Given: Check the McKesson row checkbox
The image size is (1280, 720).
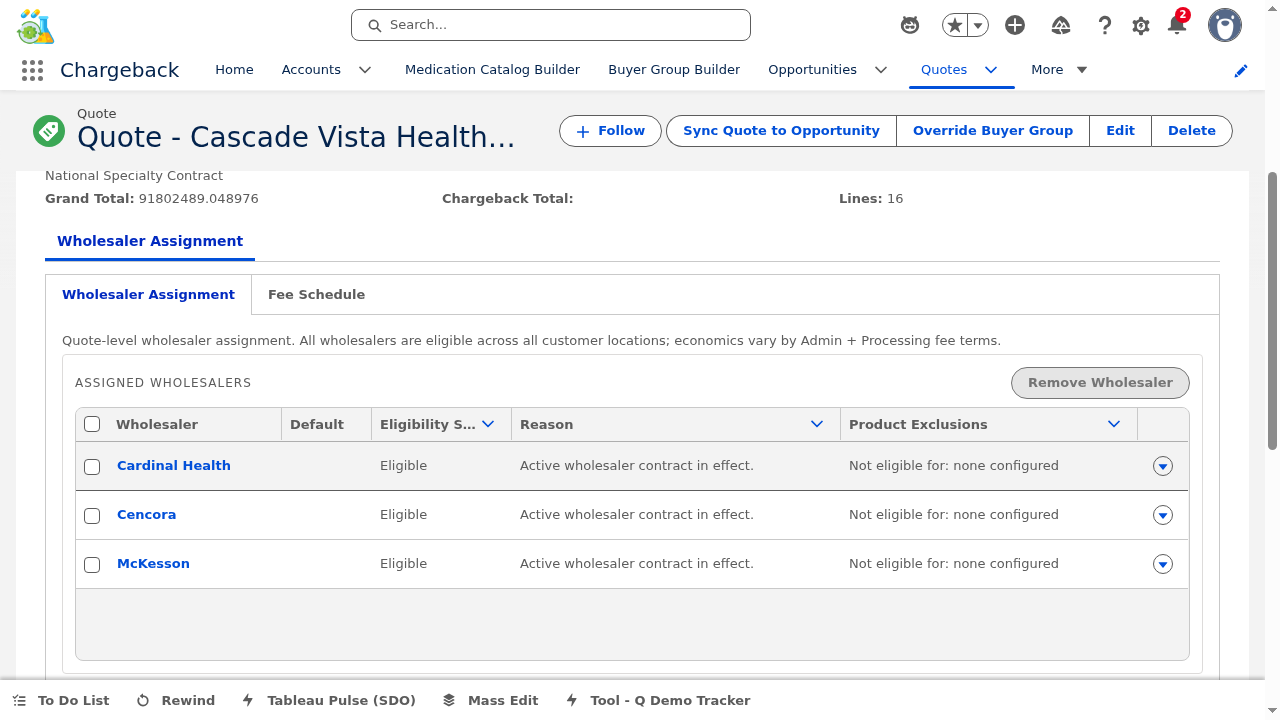Looking at the screenshot, I should point(92,565).
